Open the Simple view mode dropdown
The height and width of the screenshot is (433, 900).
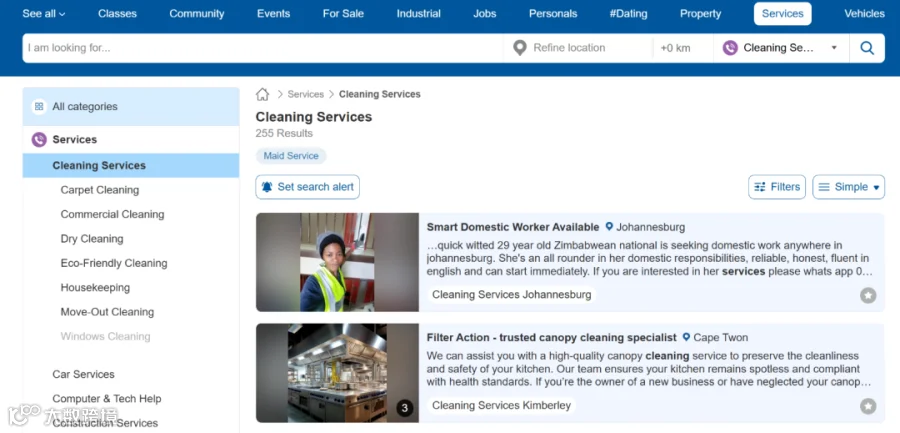[x=848, y=187]
